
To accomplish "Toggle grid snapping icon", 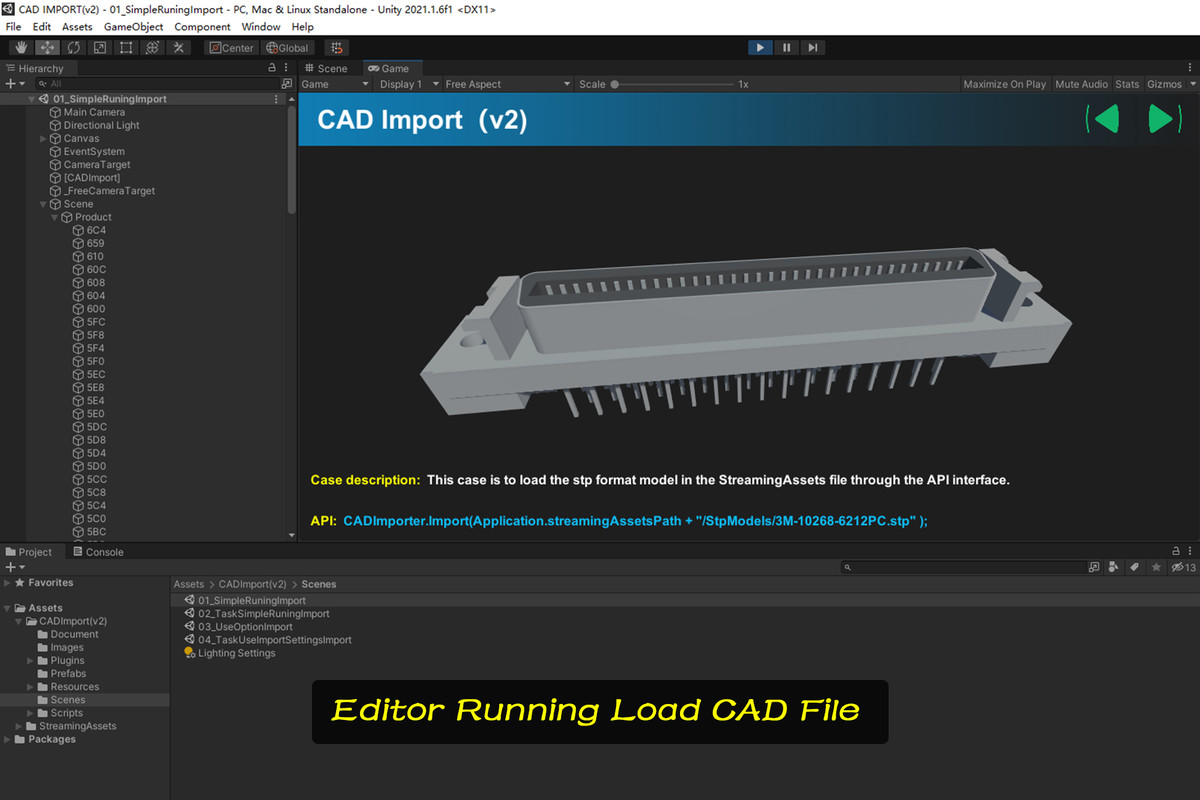I will 337,47.
